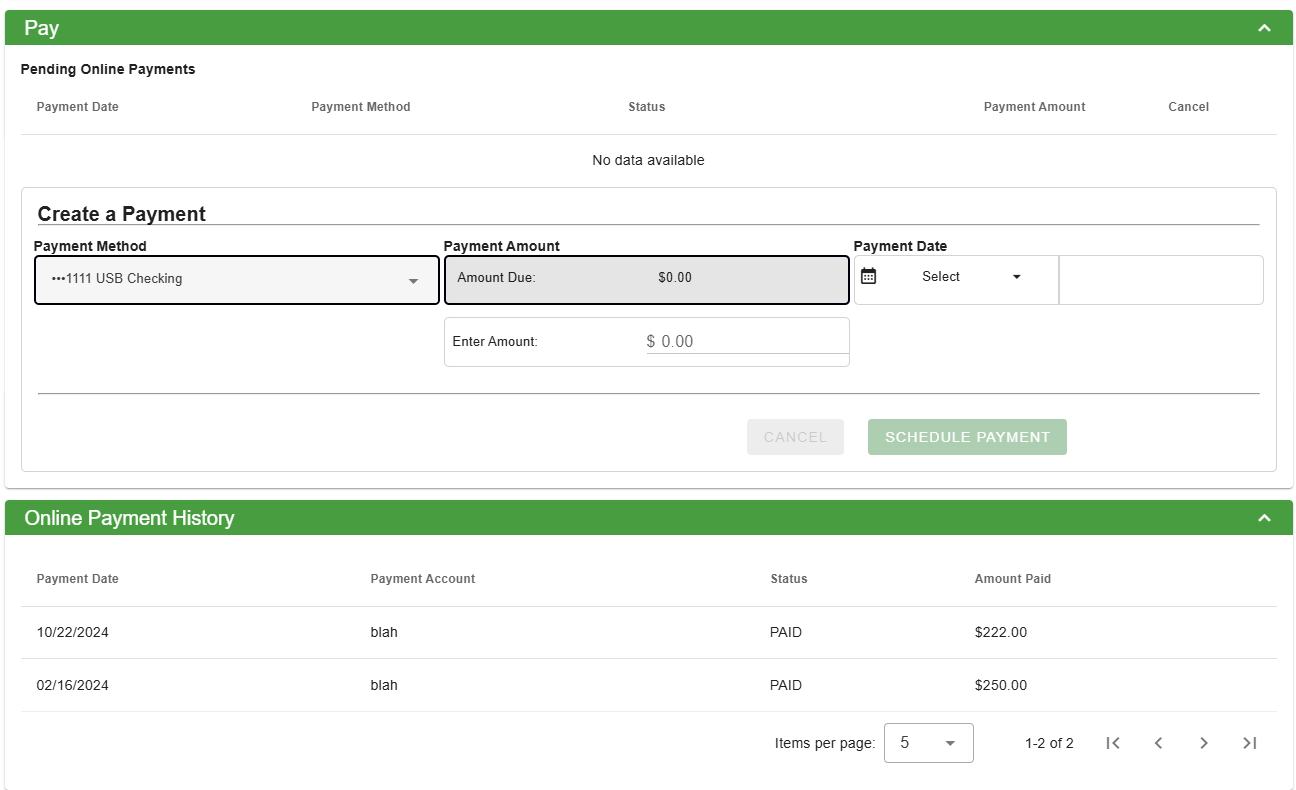Click the Payment Account column header
The height and width of the screenshot is (790, 1296).
422,579
